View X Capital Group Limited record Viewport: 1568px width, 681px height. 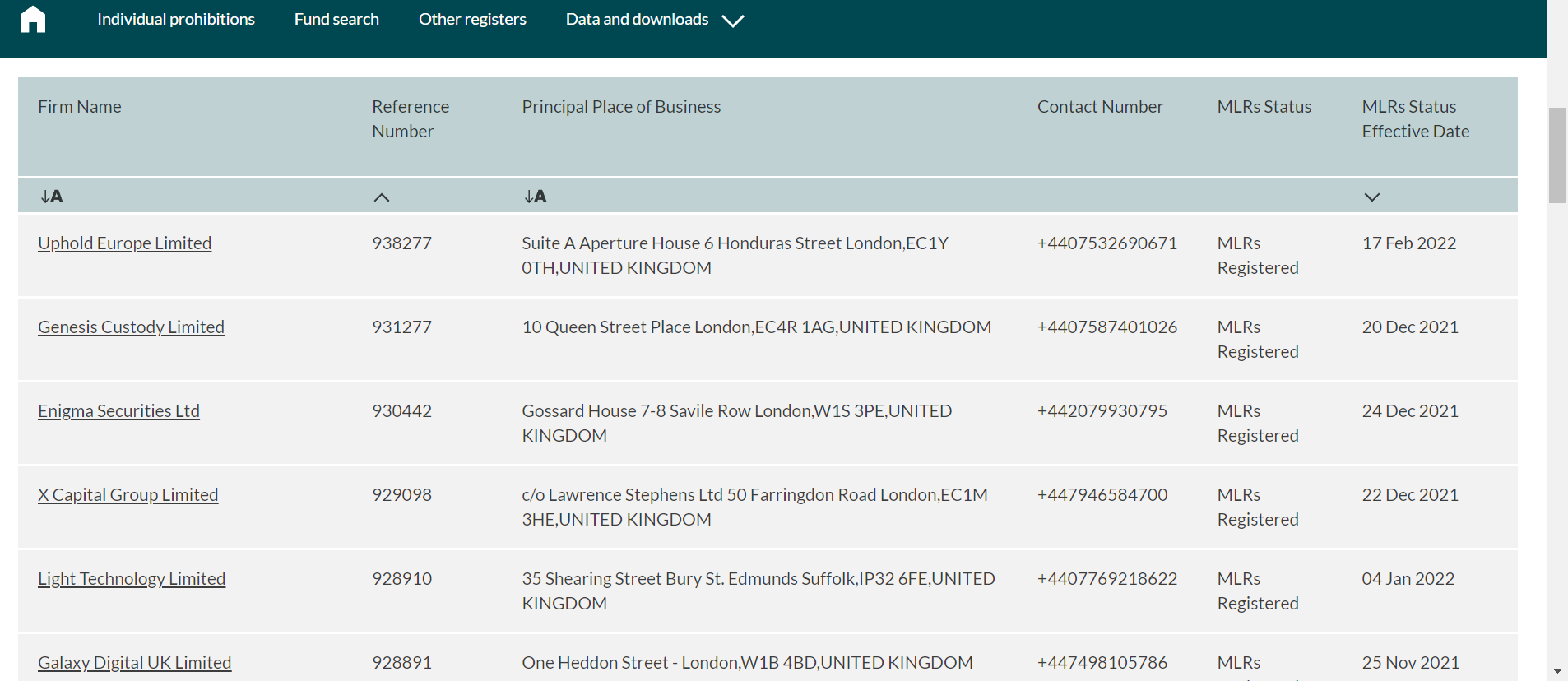tap(128, 495)
